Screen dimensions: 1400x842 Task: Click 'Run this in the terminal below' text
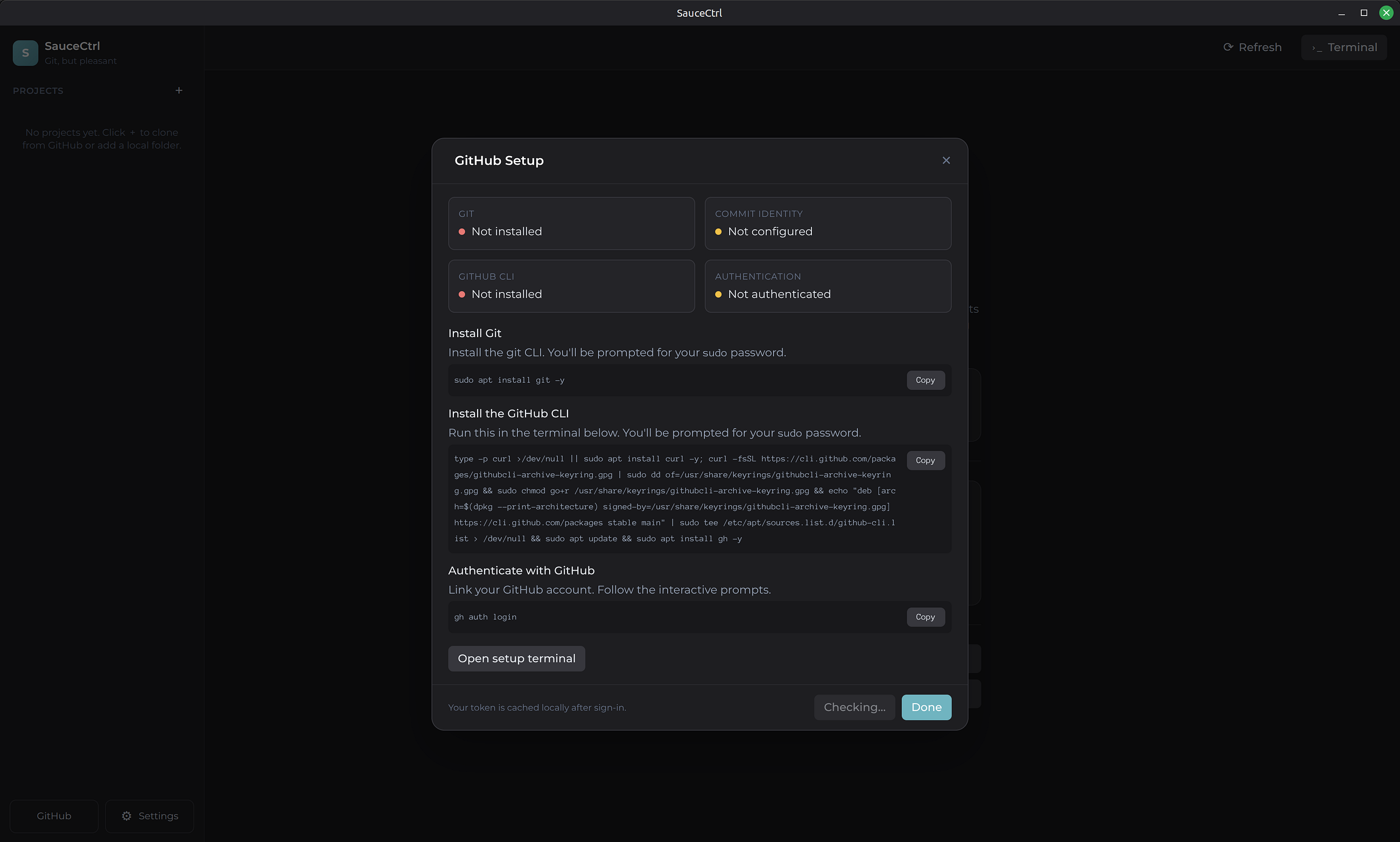click(x=654, y=433)
